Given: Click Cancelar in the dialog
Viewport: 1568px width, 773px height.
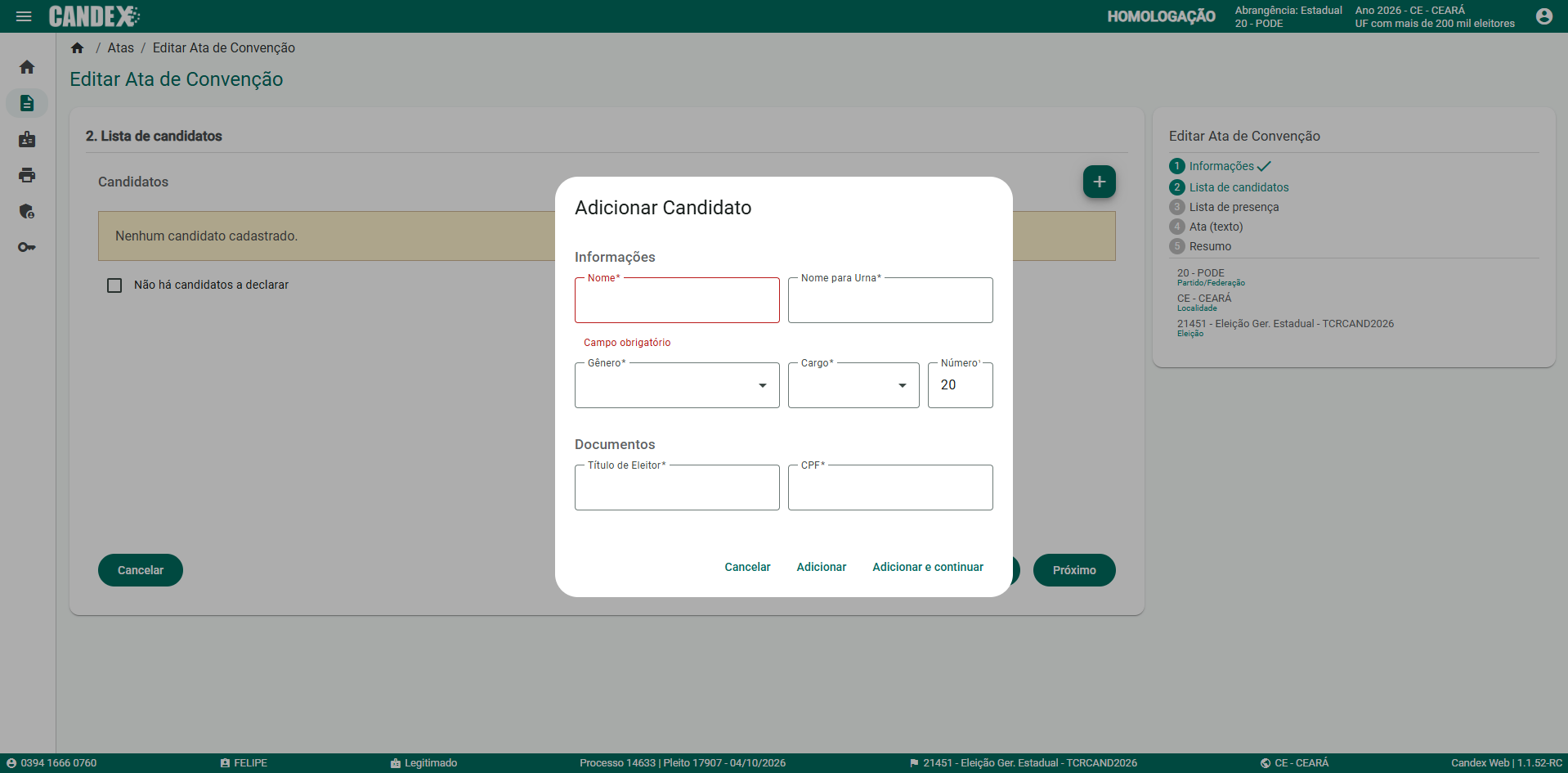Looking at the screenshot, I should [x=747, y=567].
